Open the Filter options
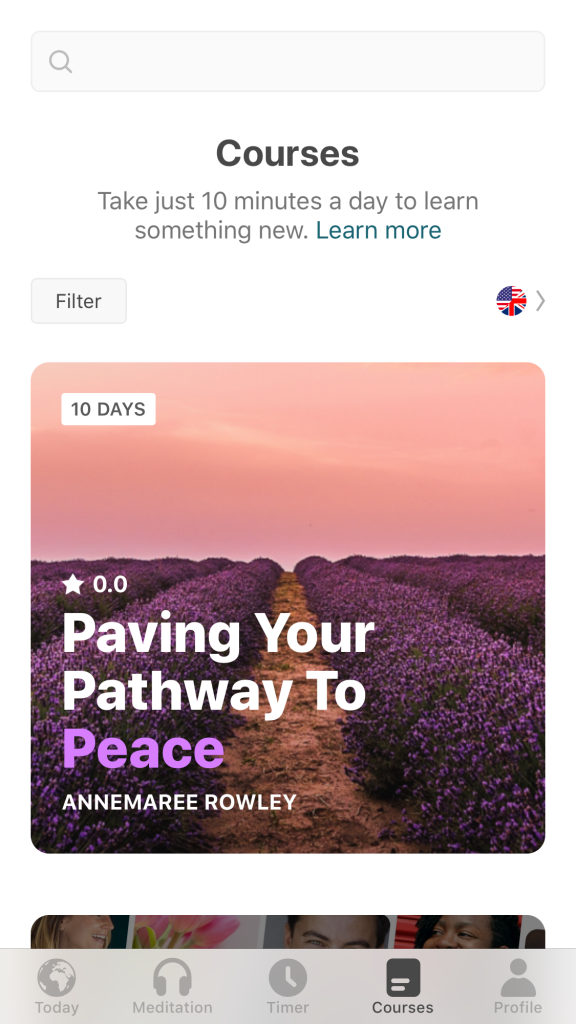The width and height of the screenshot is (576, 1024). click(79, 301)
